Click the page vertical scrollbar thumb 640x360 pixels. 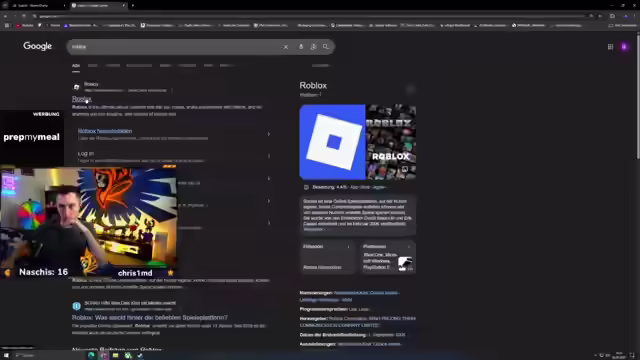637,96
